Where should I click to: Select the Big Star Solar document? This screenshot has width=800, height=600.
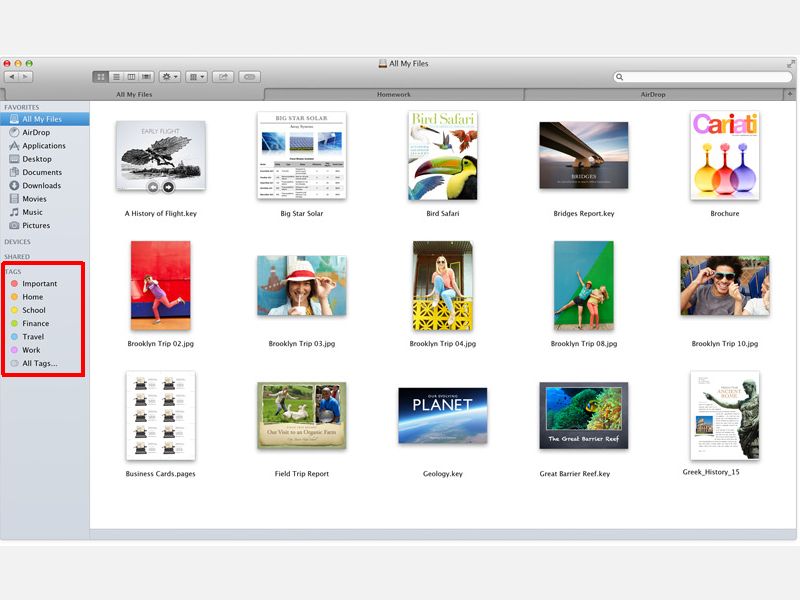(x=302, y=156)
